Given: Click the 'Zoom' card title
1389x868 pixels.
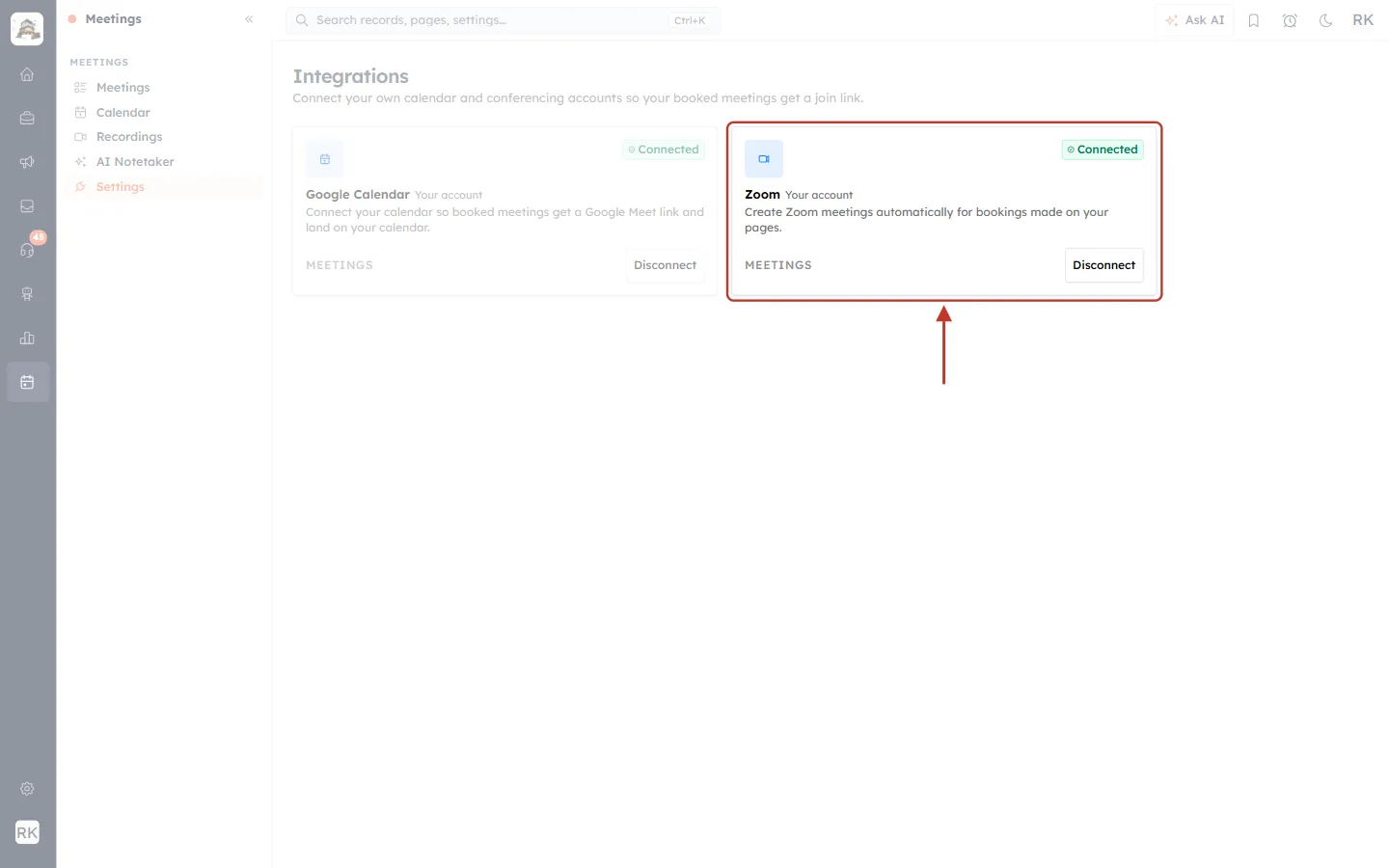Looking at the screenshot, I should (762, 195).
